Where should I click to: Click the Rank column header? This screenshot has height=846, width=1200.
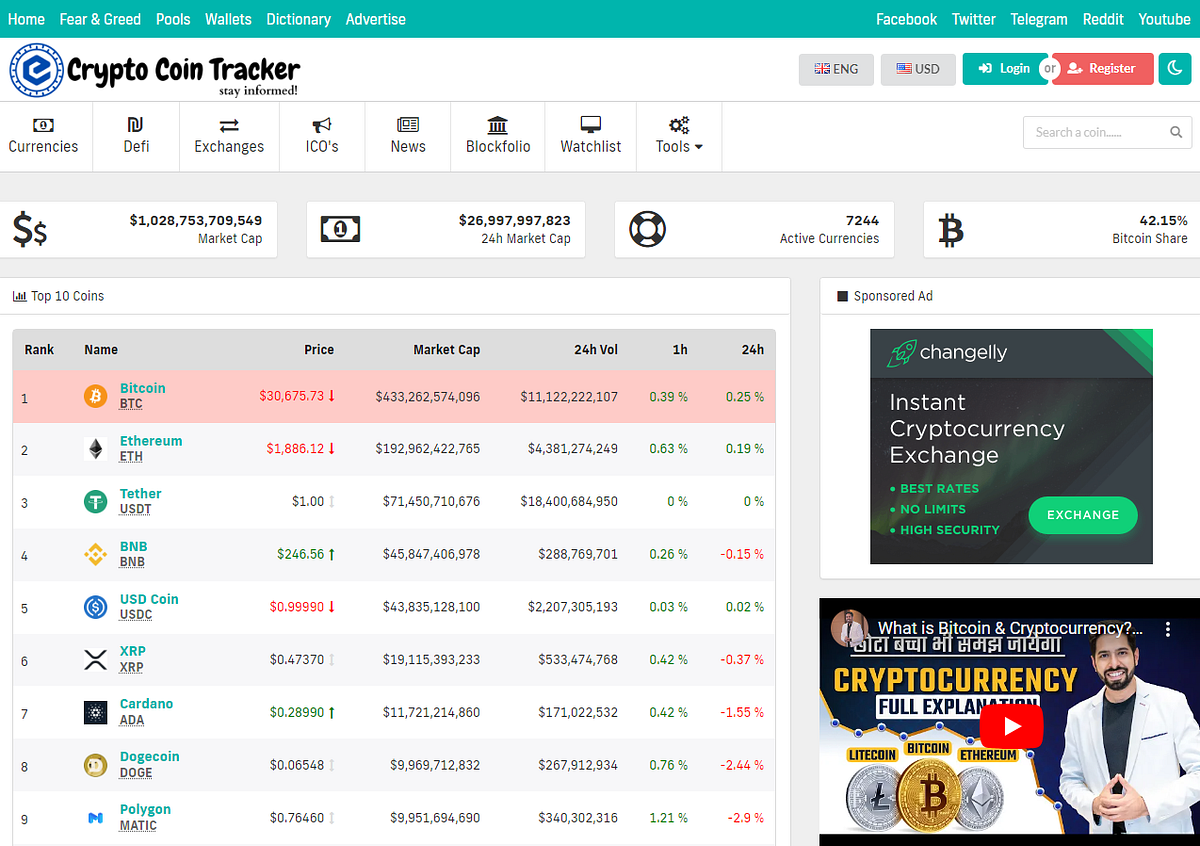tap(39, 350)
